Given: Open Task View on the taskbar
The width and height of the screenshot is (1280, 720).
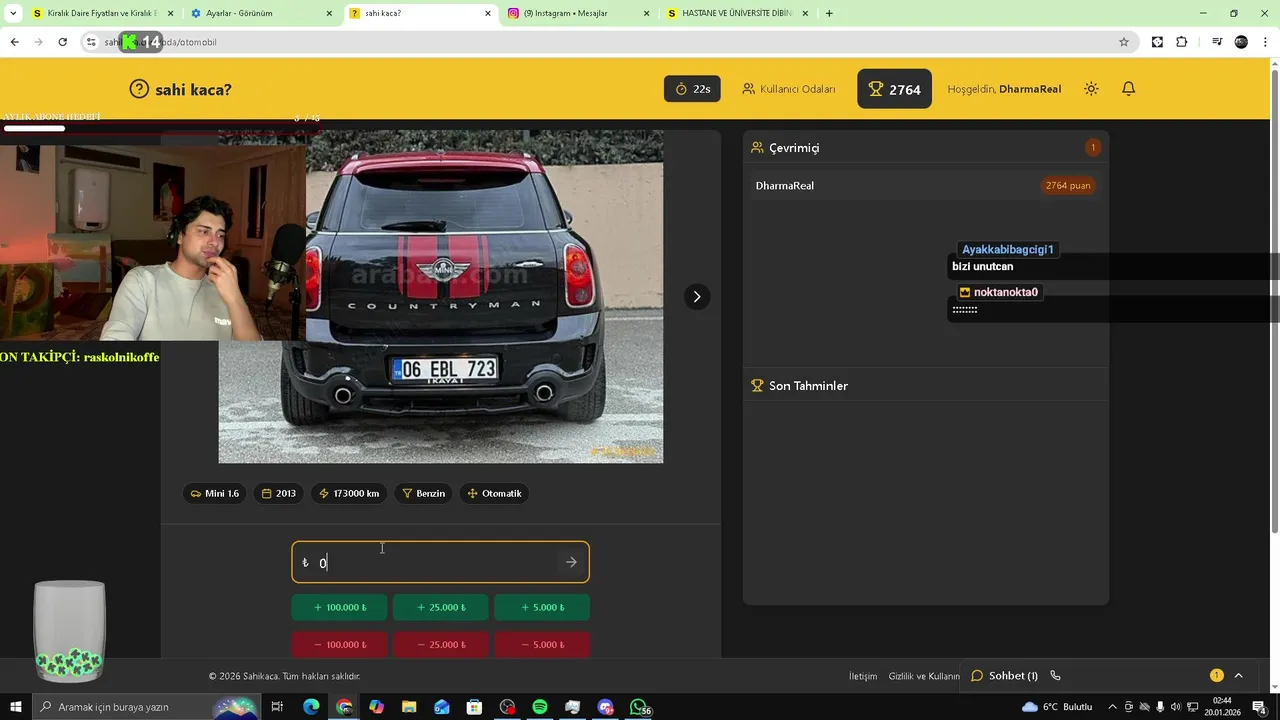Looking at the screenshot, I should click(277, 707).
